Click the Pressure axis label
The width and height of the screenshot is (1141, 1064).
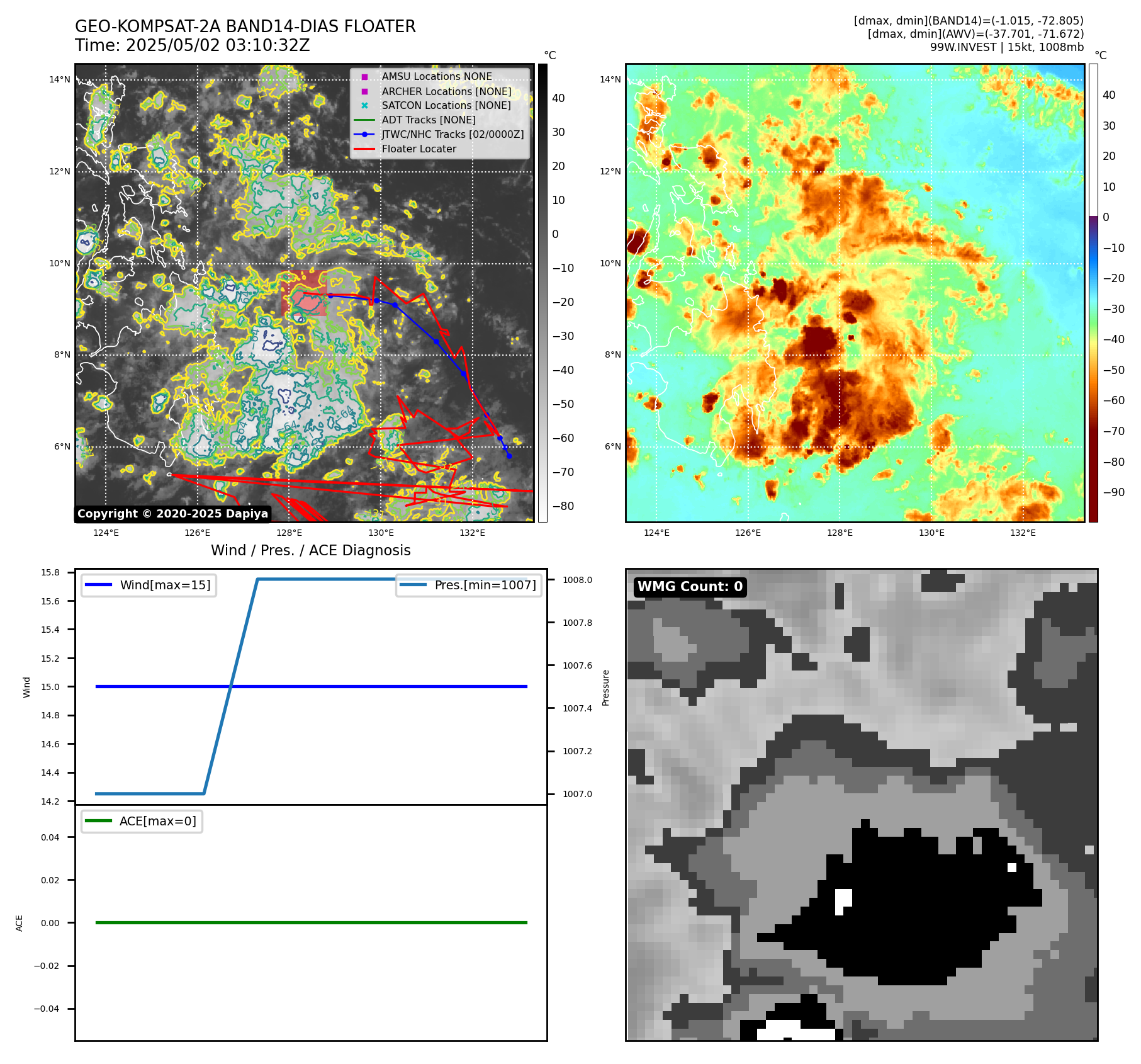point(605,688)
